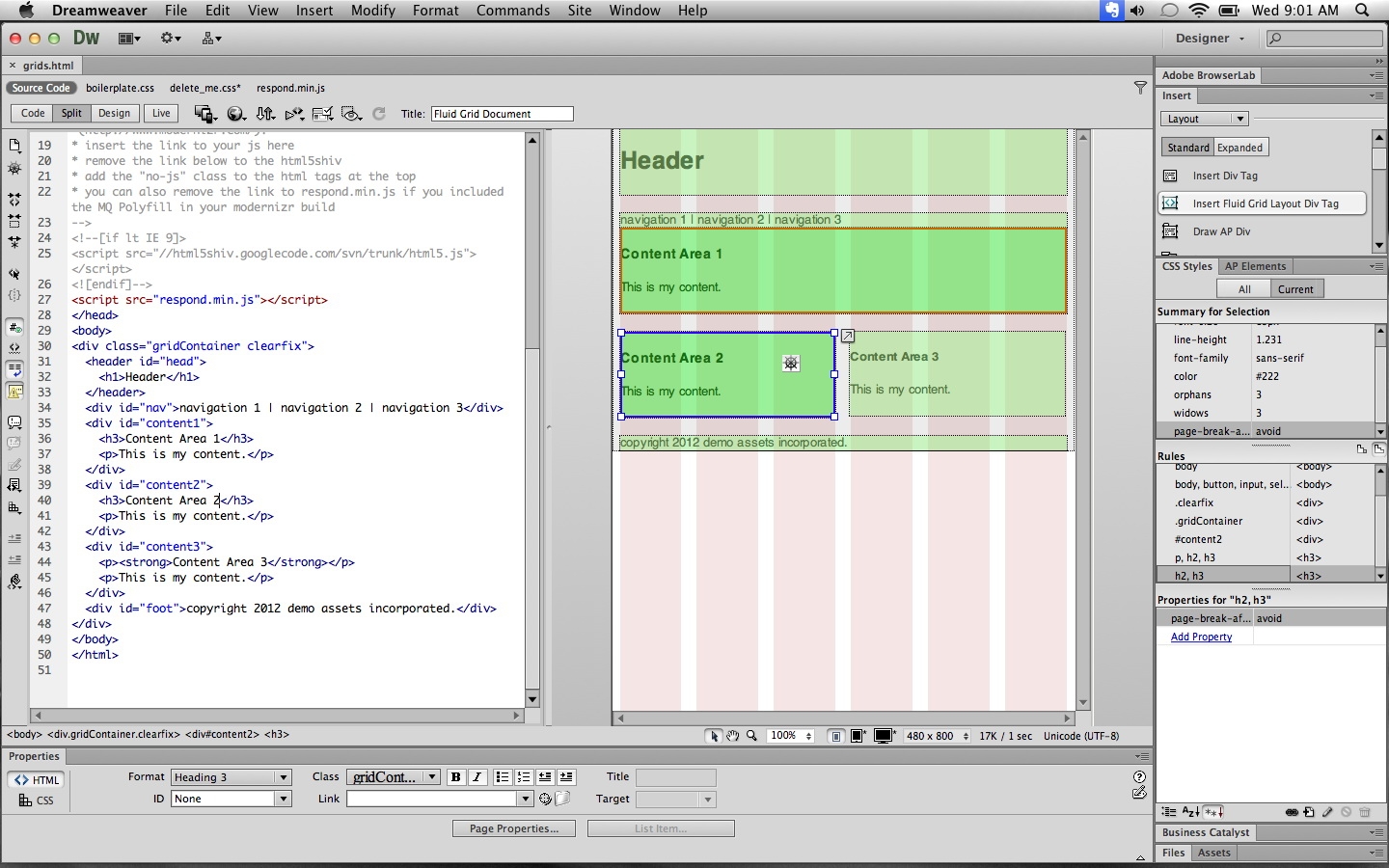Open the Commands menu
This screenshot has width=1389, height=868.
click(x=512, y=11)
